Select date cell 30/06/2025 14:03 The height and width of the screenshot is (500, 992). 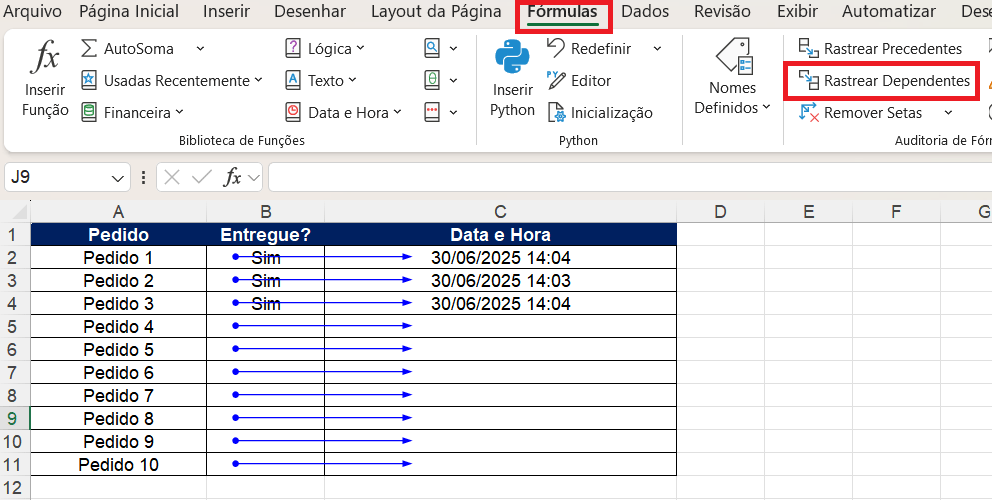pos(500,280)
